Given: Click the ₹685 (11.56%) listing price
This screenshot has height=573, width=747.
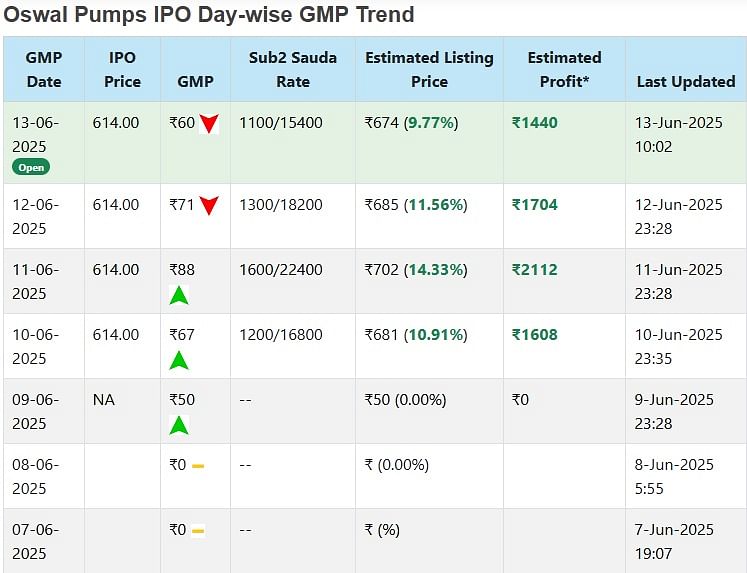Looking at the screenshot, I should tap(416, 205).
